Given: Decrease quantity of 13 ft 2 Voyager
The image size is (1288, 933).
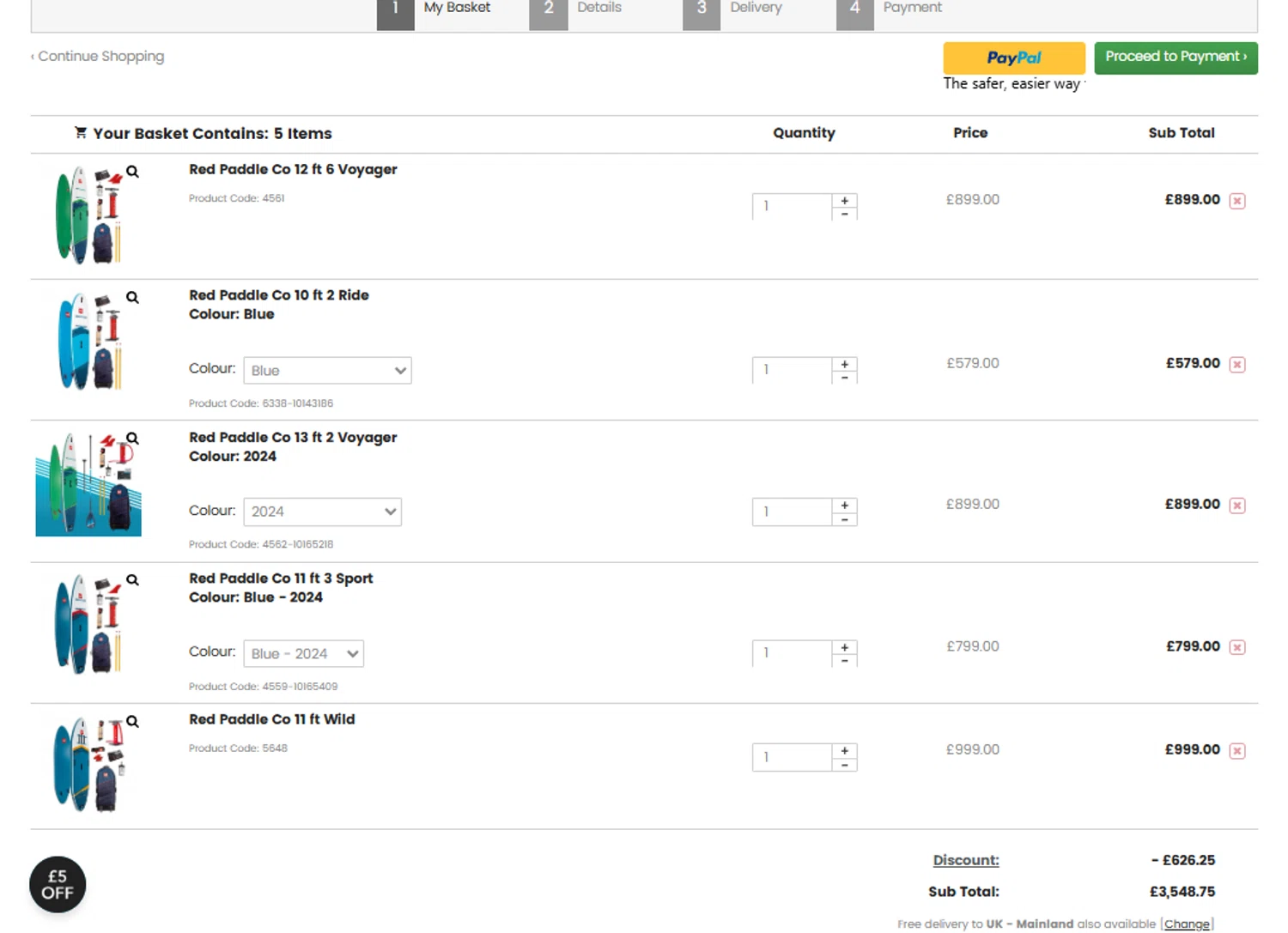Looking at the screenshot, I should [x=845, y=519].
